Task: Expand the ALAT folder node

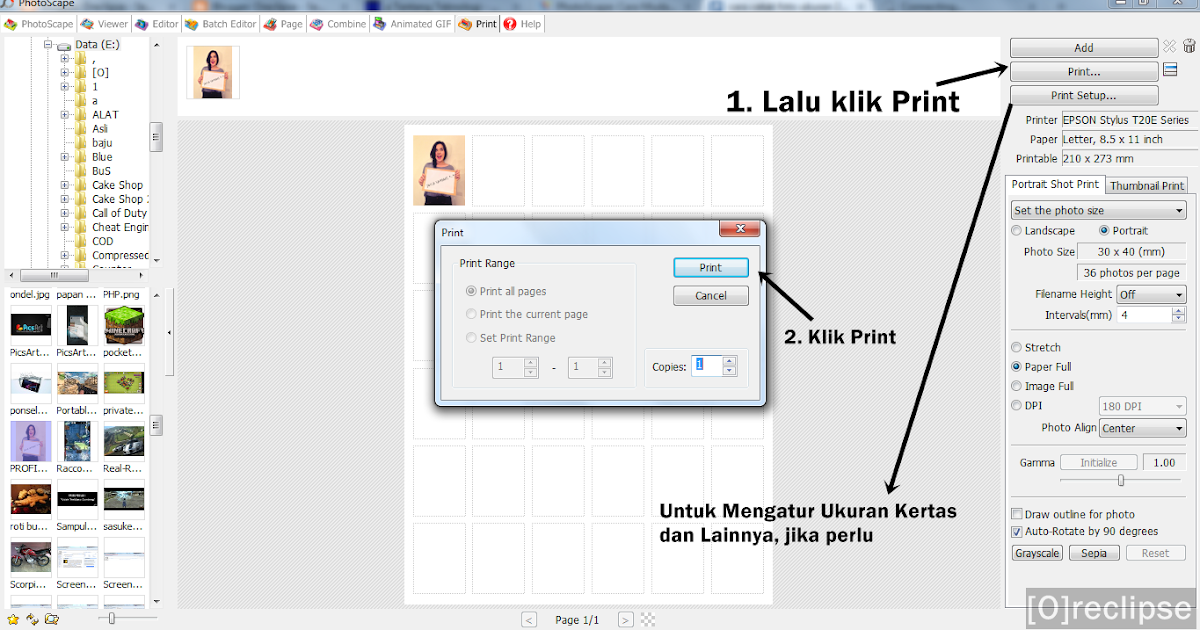Action: (x=65, y=115)
